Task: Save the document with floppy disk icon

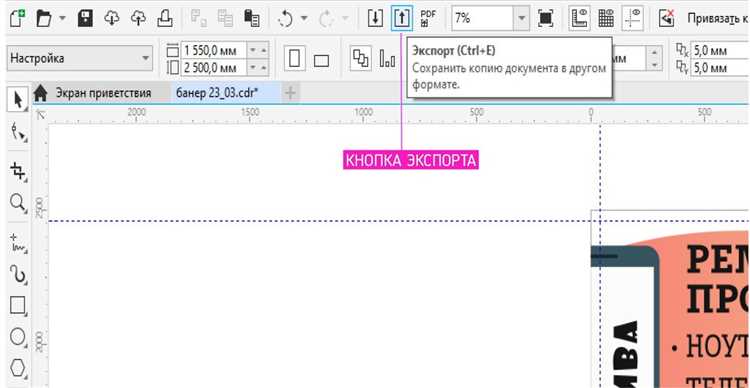Action: [85, 18]
